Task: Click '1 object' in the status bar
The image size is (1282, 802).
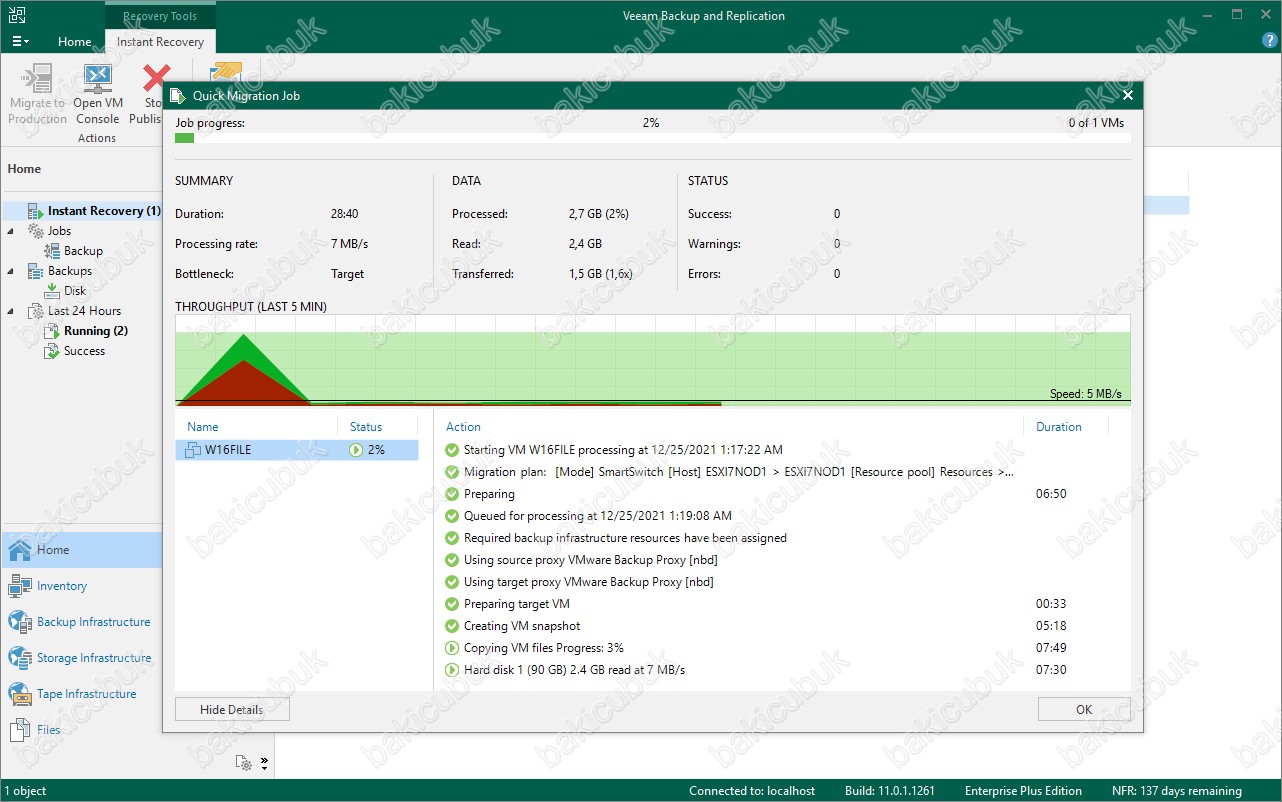Action: coord(24,791)
